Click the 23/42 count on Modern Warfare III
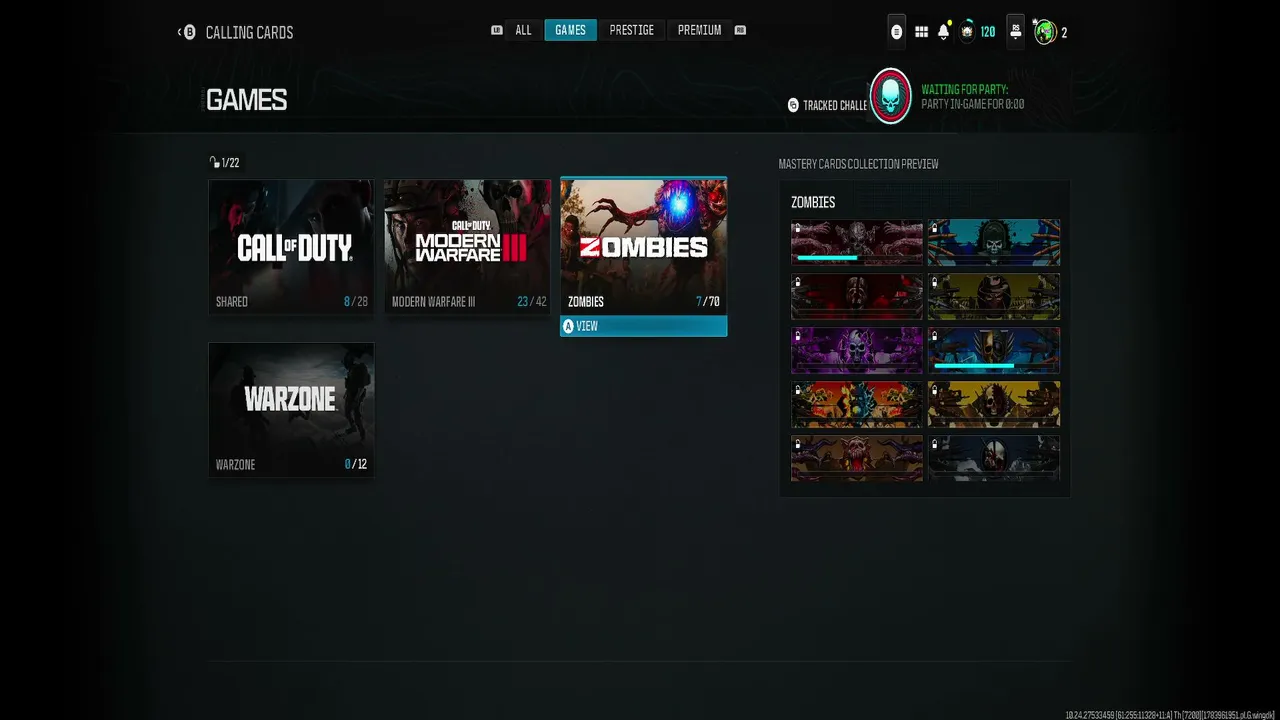This screenshot has width=1280, height=720. (532, 301)
